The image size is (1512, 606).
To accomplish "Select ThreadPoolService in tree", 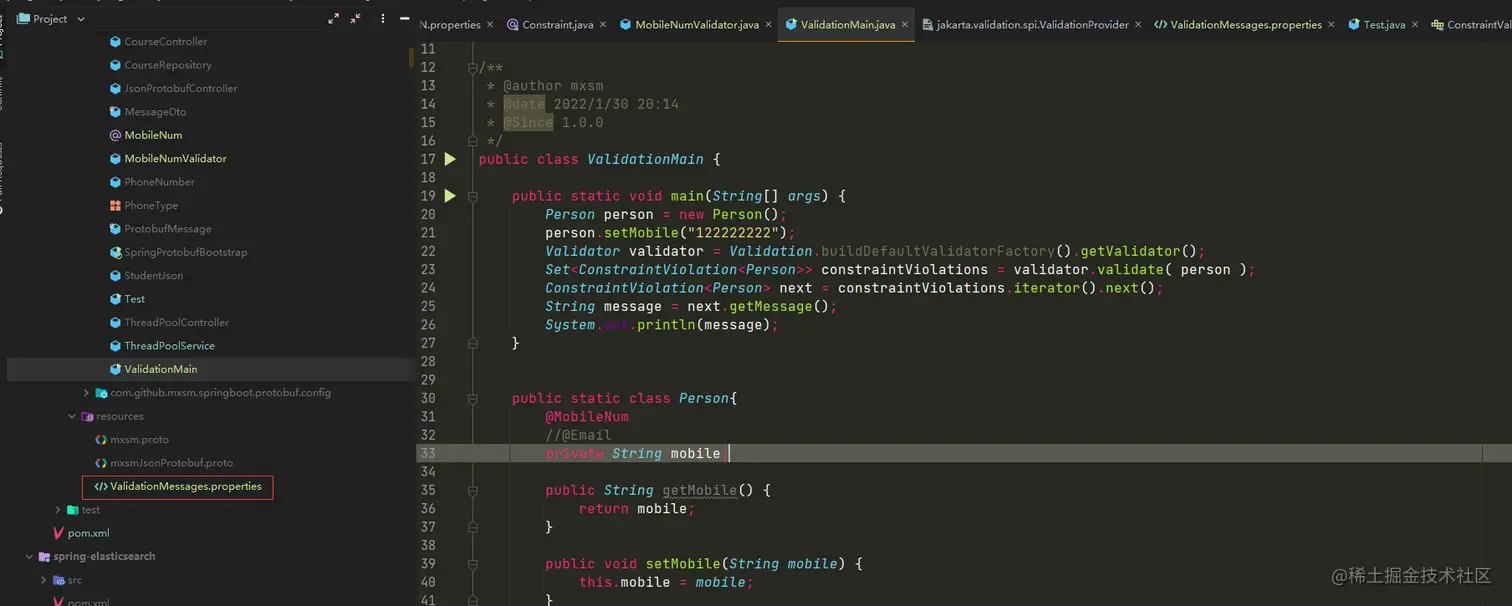I will (169, 346).
